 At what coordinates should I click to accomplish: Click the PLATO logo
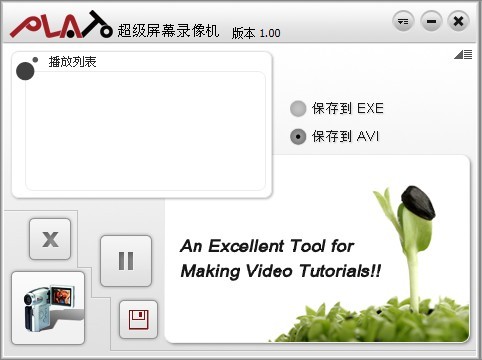pos(61,25)
